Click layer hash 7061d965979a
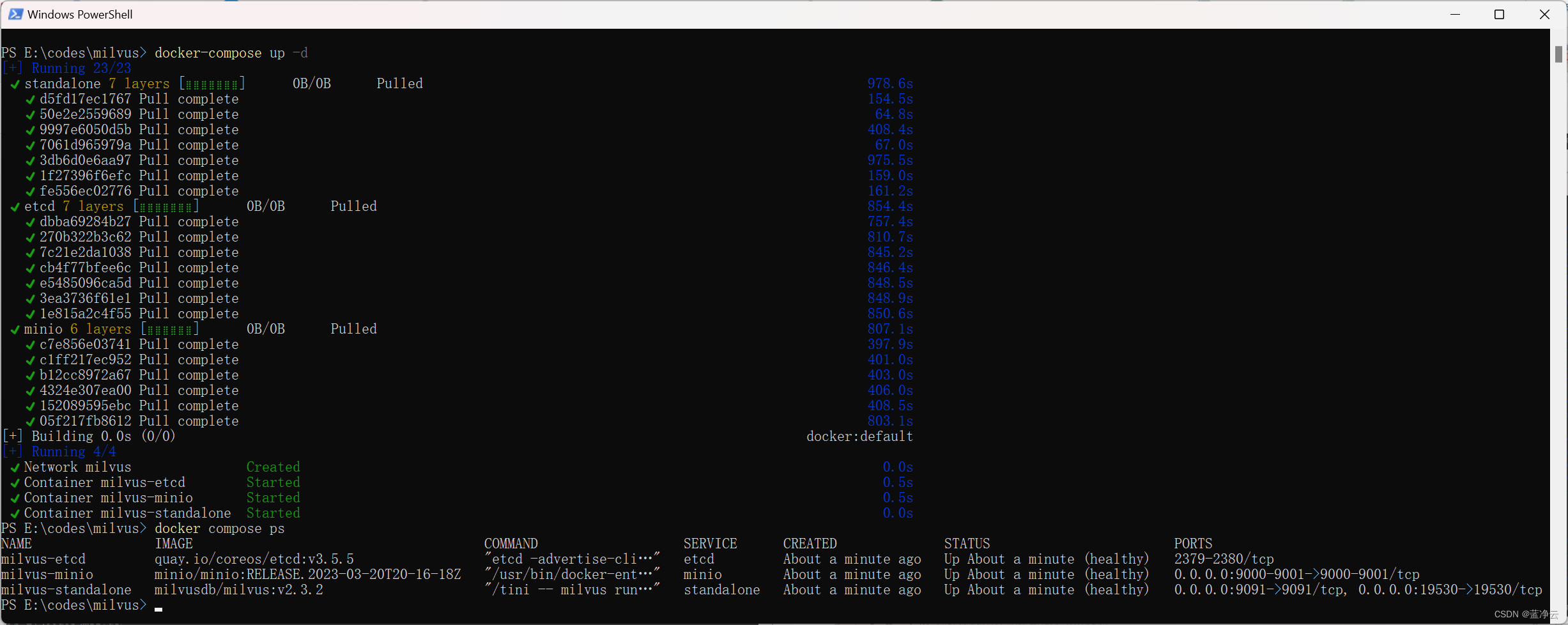 85,145
